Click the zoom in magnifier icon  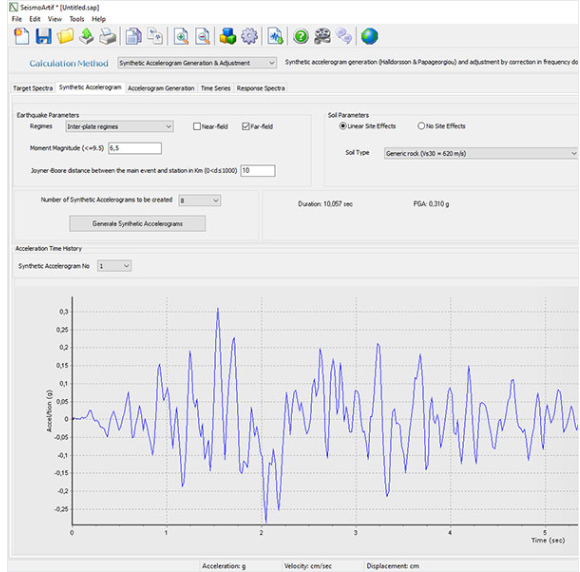click(x=181, y=37)
